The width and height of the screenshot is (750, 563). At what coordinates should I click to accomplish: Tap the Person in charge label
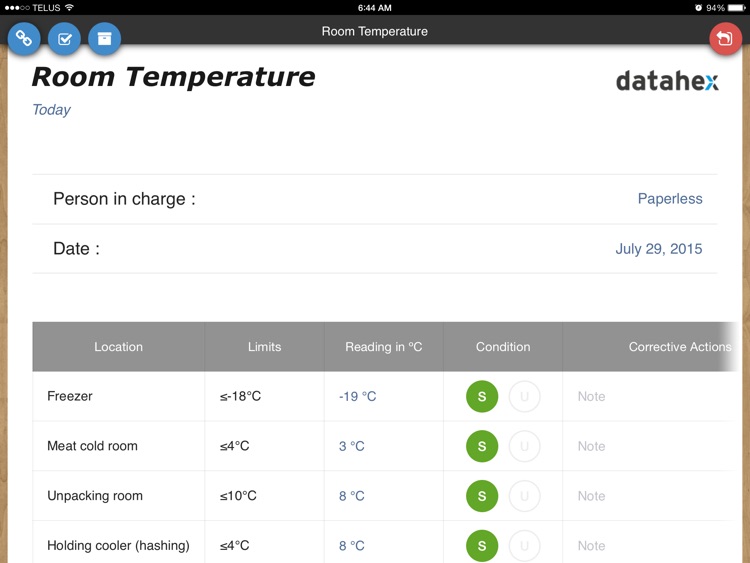click(x=124, y=199)
